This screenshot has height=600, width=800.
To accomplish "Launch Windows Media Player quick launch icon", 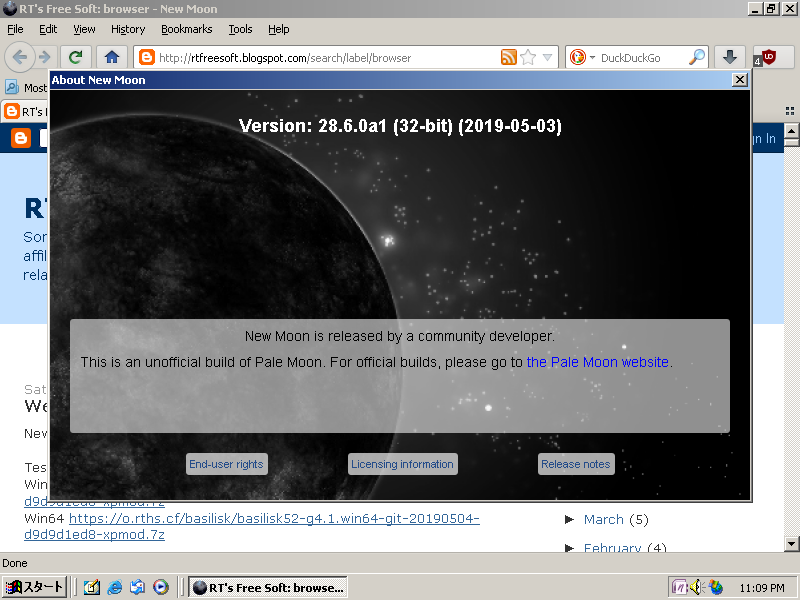I will (160, 587).
